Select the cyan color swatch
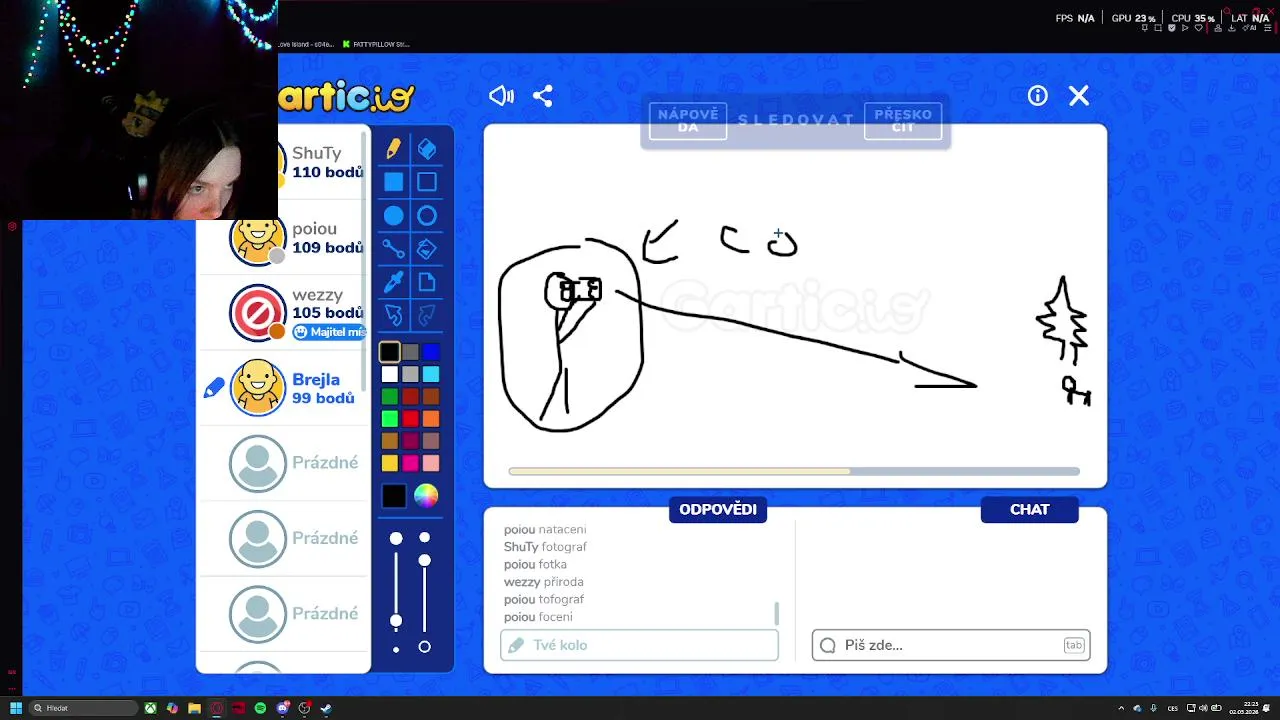 pyautogui.click(x=431, y=374)
